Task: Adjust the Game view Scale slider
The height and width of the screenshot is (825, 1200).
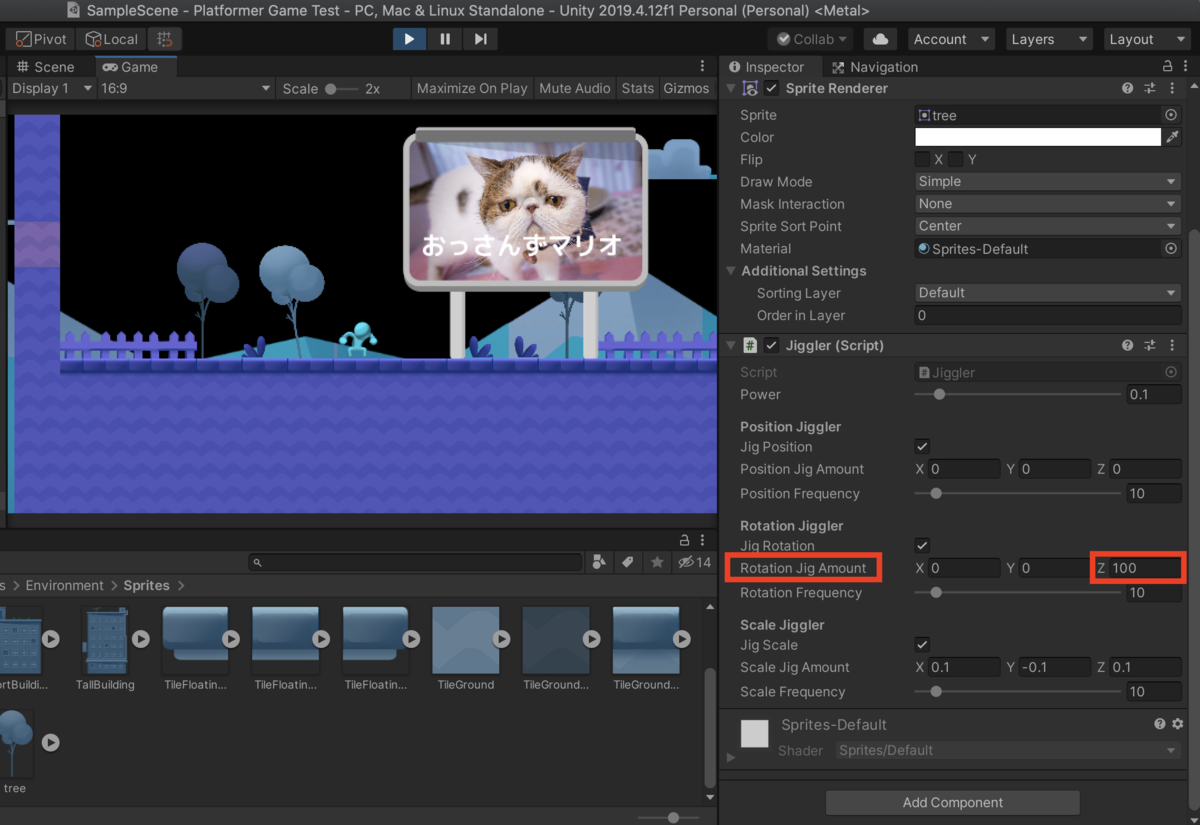Action: tap(342, 88)
